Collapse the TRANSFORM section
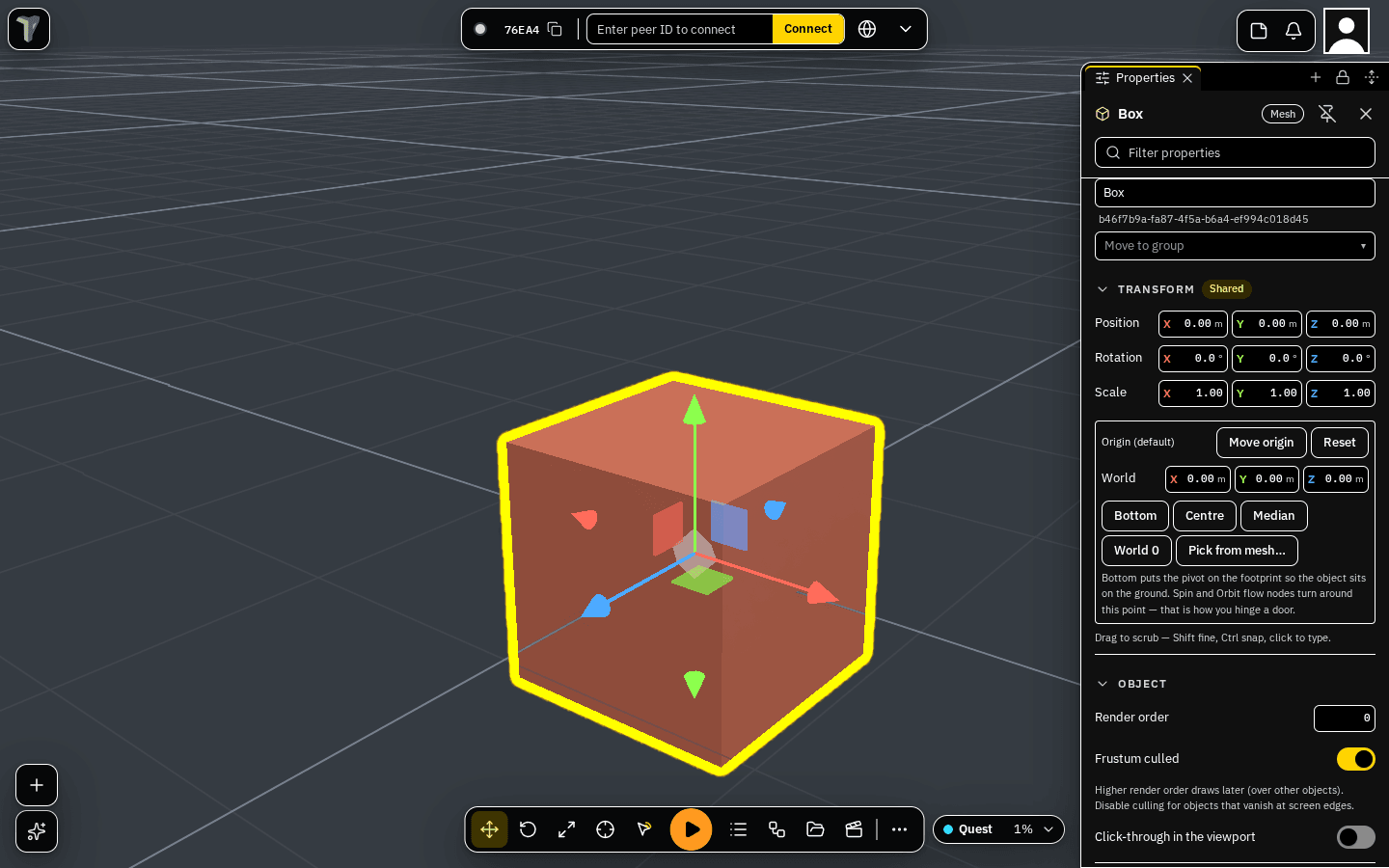Image resolution: width=1389 pixels, height=868 pixels. coord(1103,289)
